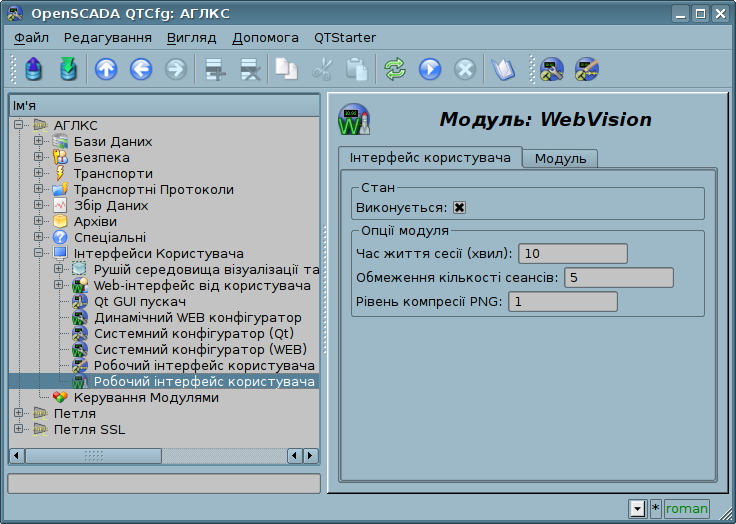Image resolution: width=736 pixels, height=524 pixels.
Task: Click the asterisk modified indicator in status bar
Action: pos(655,509)
